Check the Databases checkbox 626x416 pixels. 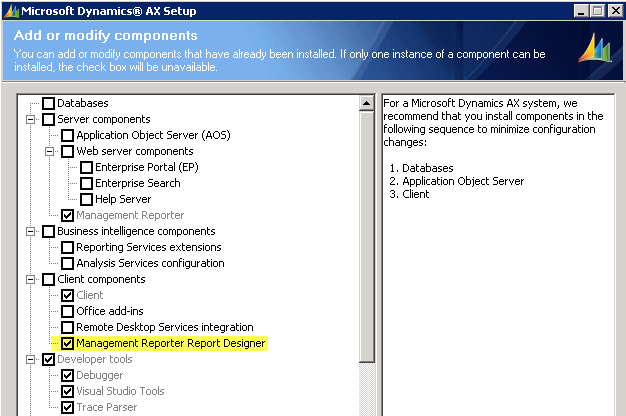[48, 103]
